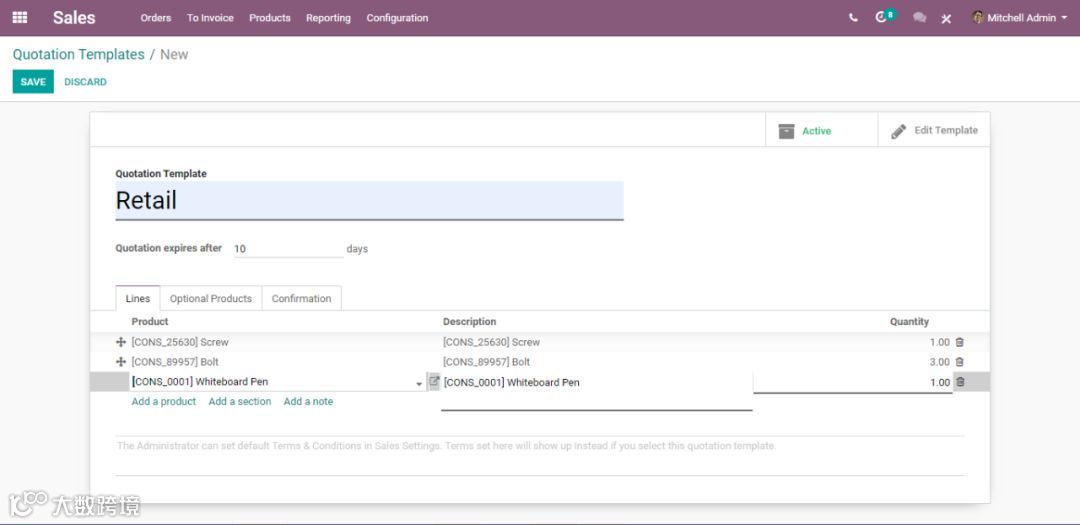Click the Sales app title
Image resolution: width=1080 pixels, height=525 pixels.
coord(74,18)
